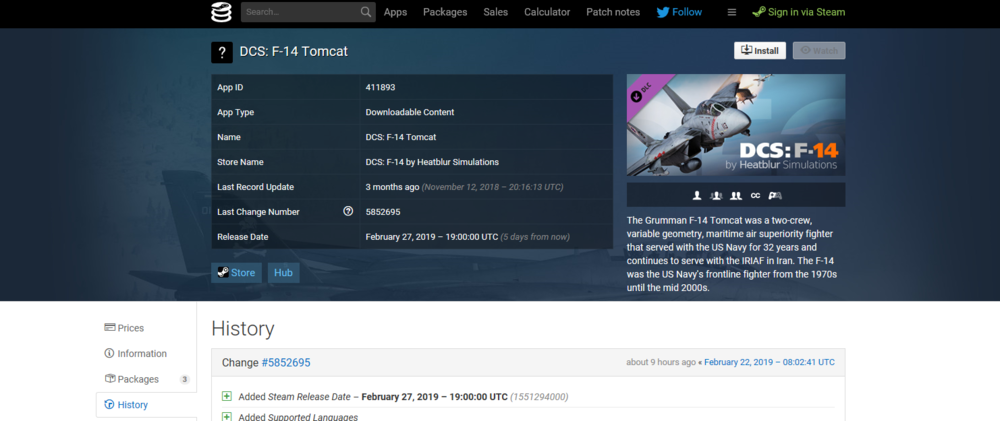Click the green plus next to Supported Languages
This screenshot has height=421, width=1000.
pos(226,417)
